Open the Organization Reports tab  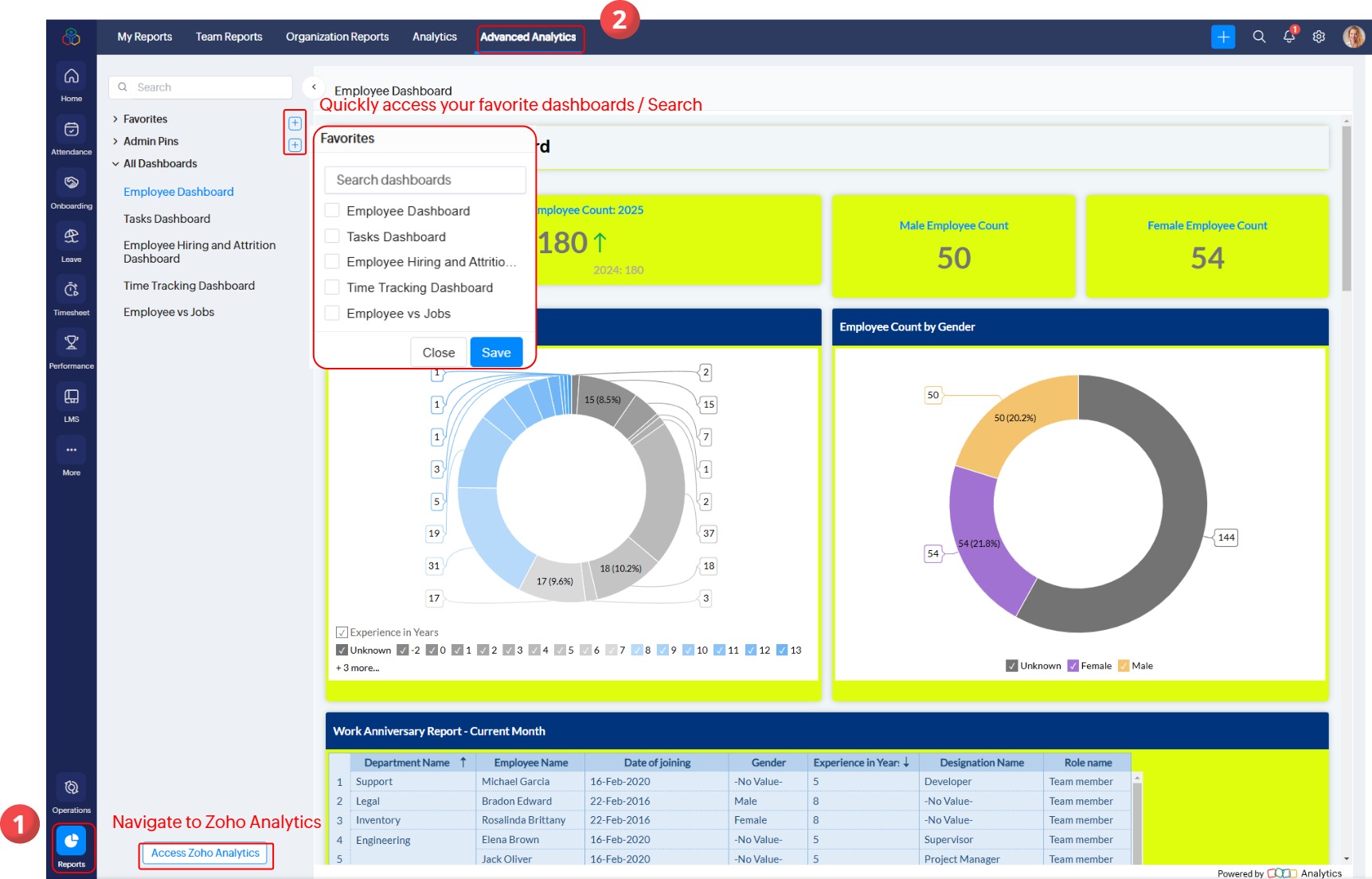pos(337,37)
